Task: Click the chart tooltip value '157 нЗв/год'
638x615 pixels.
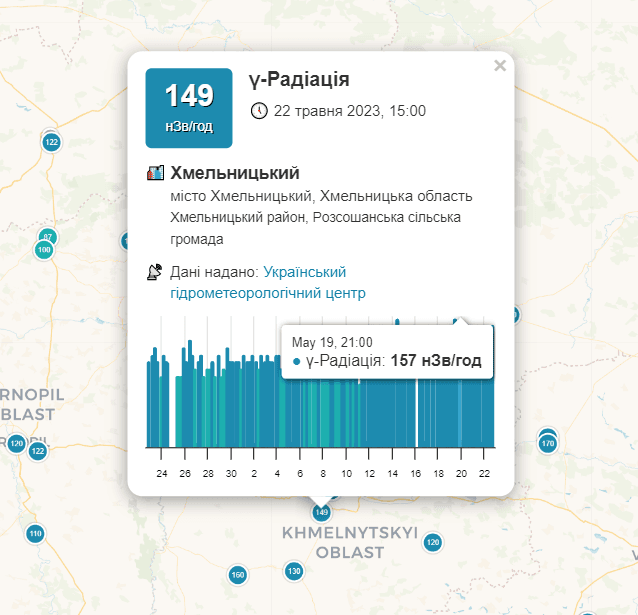Action: tap(436, 361)
